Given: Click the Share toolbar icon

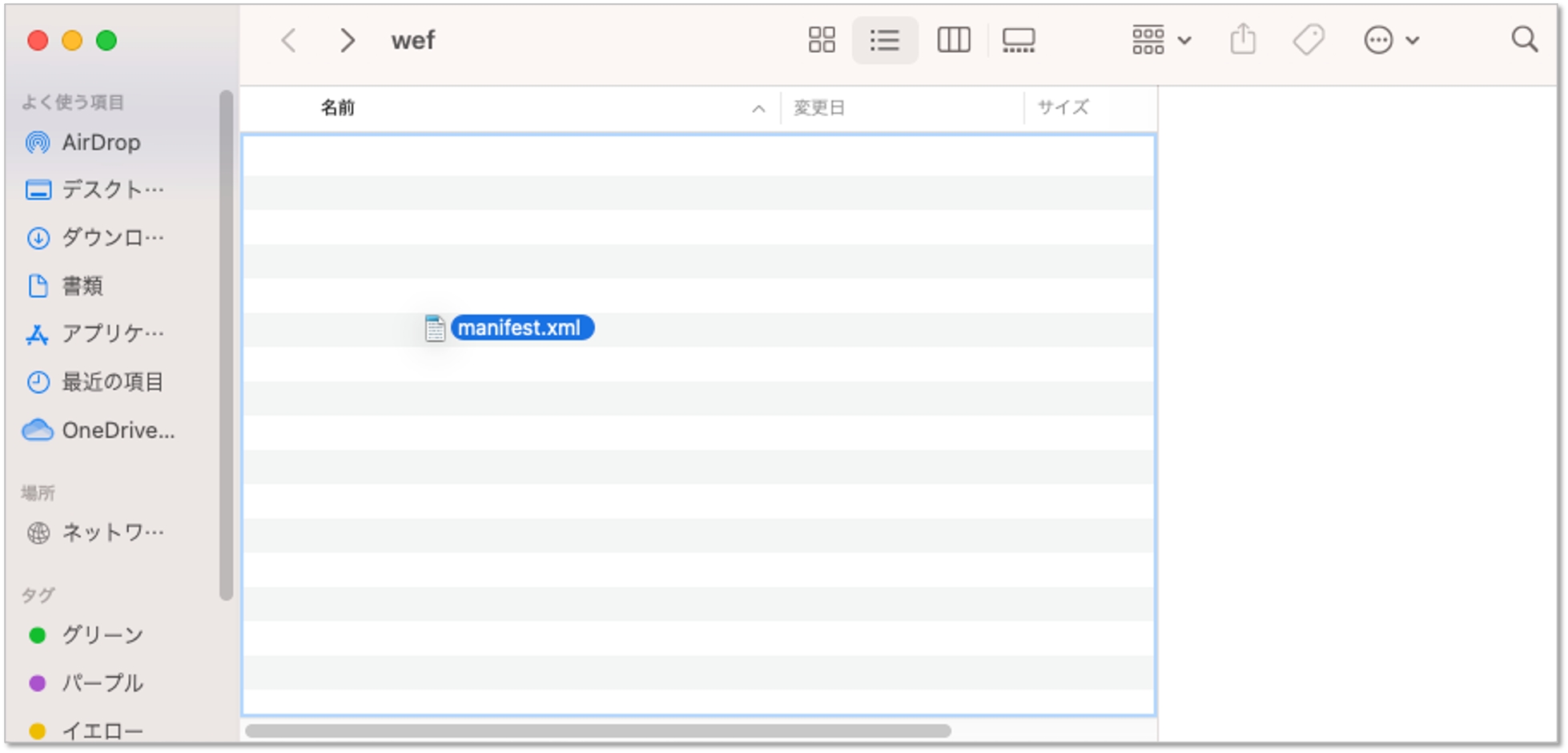Looking at the screenshot, I should (1242, 40).
